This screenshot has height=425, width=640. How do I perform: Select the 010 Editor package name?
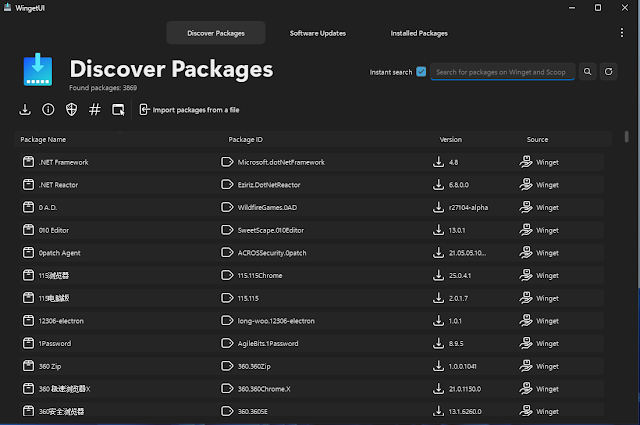pos(53,230)
